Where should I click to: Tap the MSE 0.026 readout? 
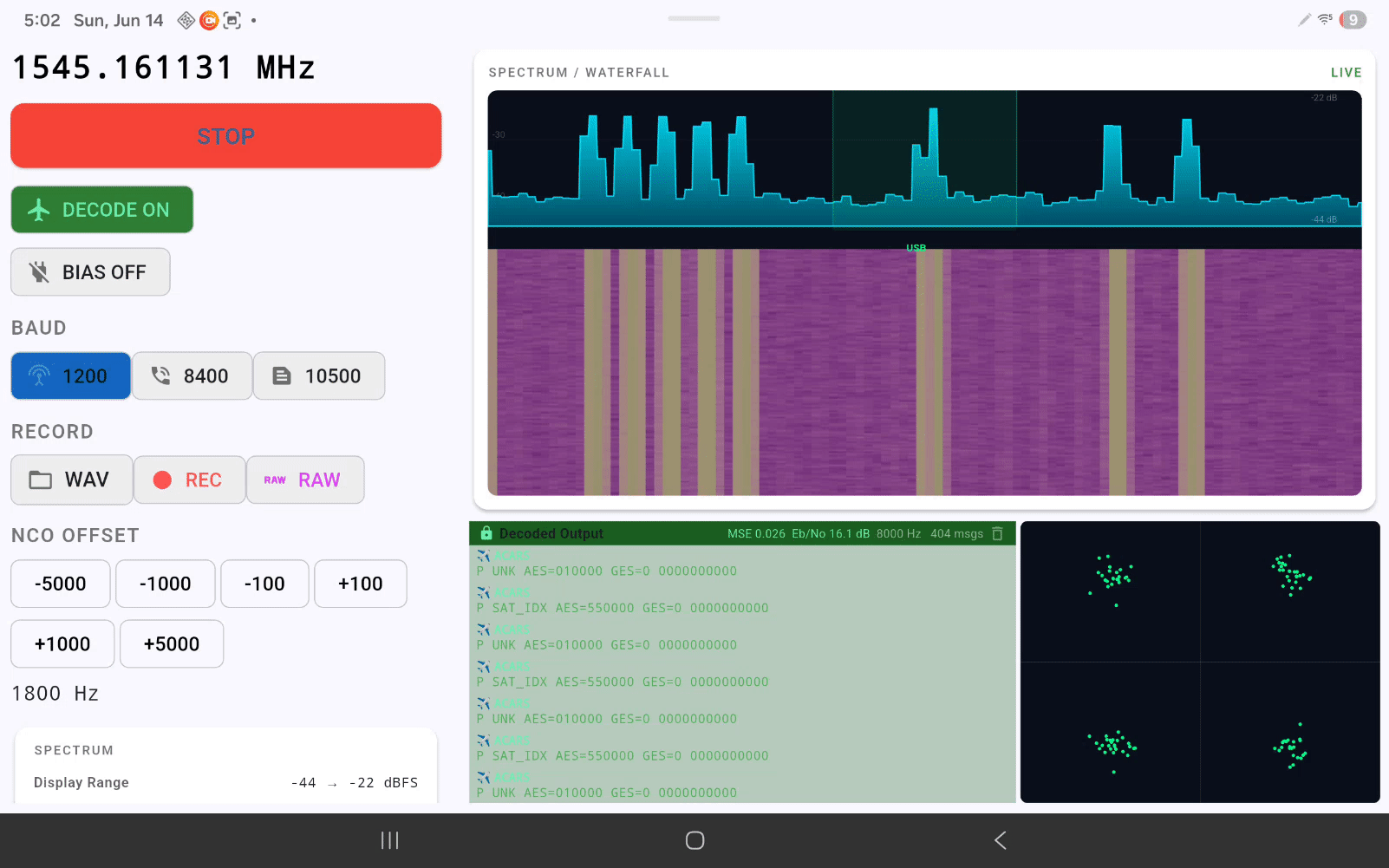756,533
